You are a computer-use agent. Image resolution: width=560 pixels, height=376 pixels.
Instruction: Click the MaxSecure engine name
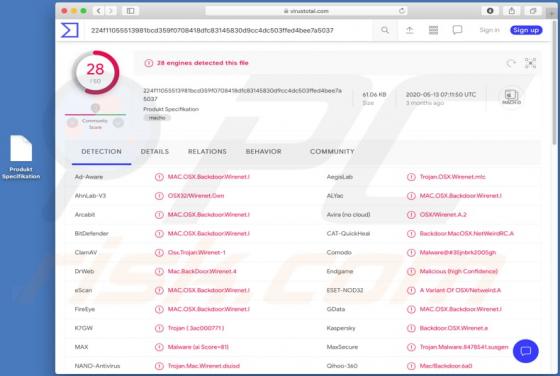(342, 347)
